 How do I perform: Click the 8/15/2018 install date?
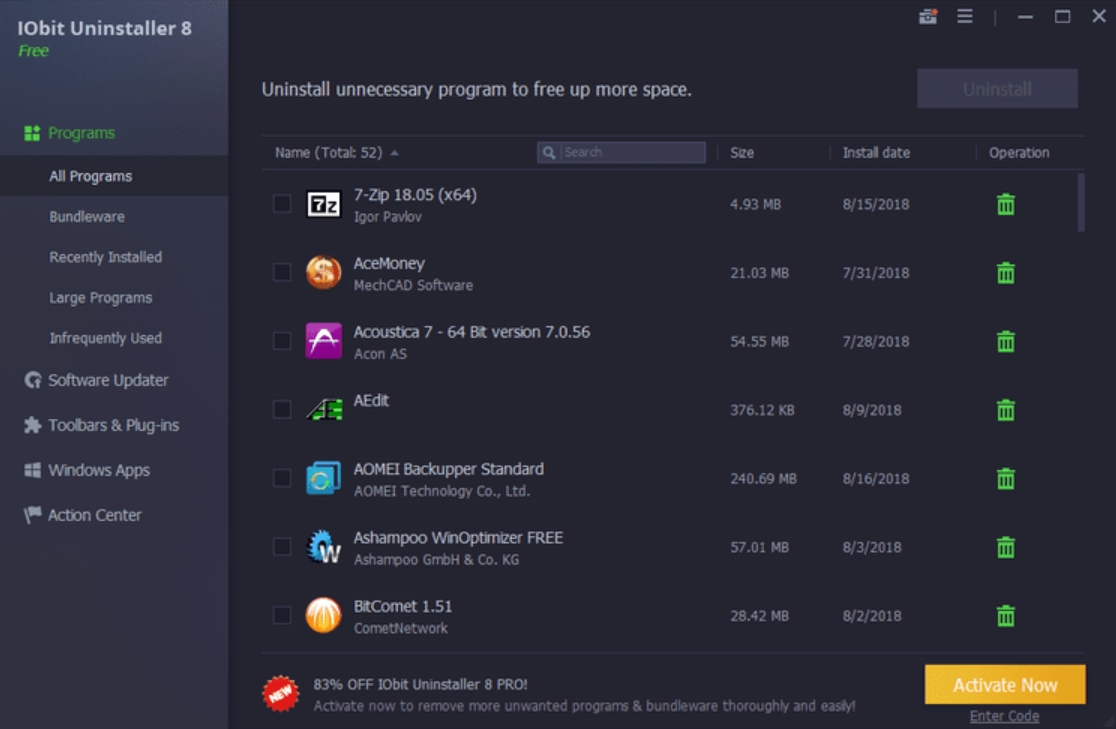[x=875, y=204]
